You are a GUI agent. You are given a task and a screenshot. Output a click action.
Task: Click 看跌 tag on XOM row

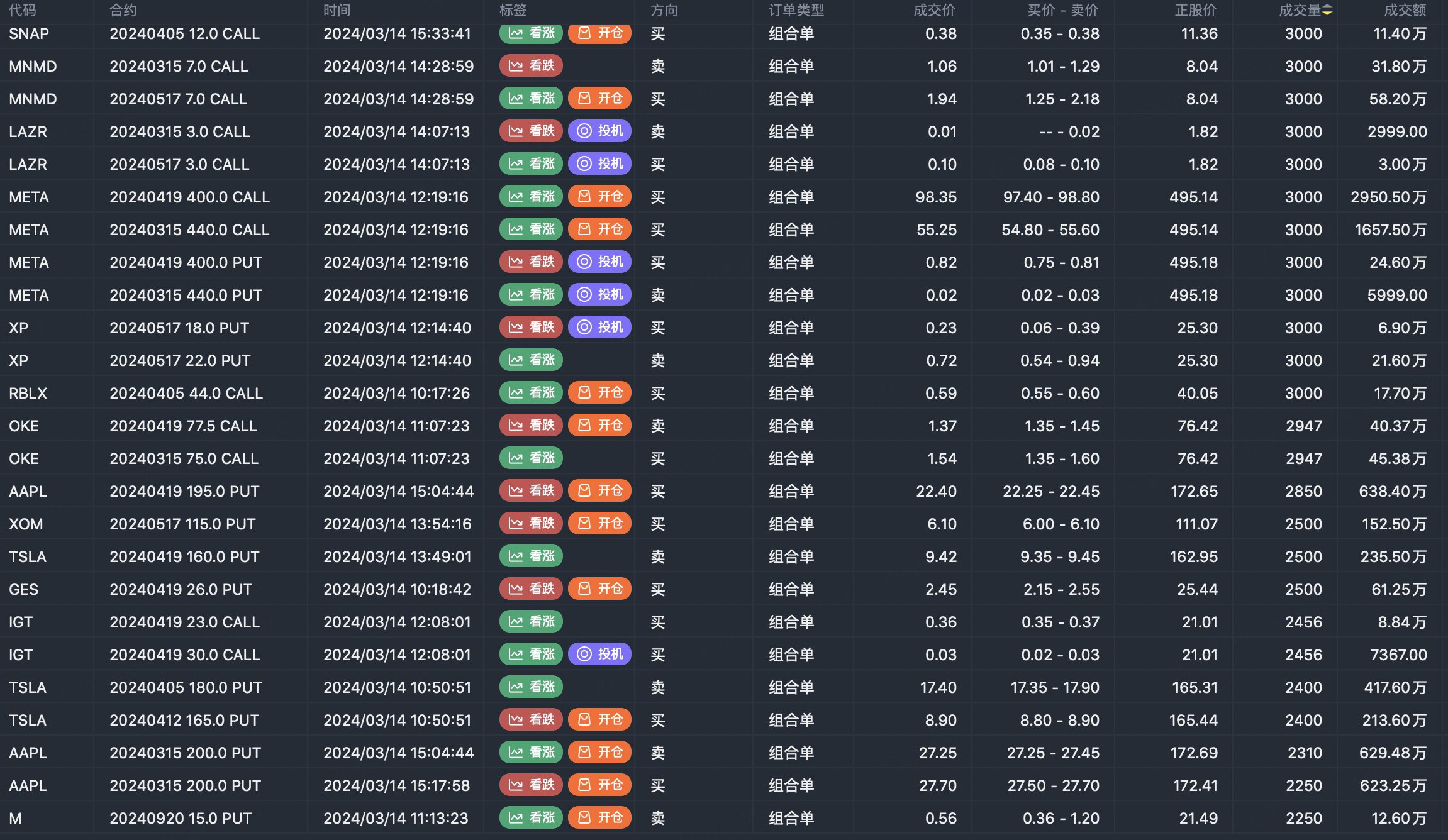pos(532,524)
